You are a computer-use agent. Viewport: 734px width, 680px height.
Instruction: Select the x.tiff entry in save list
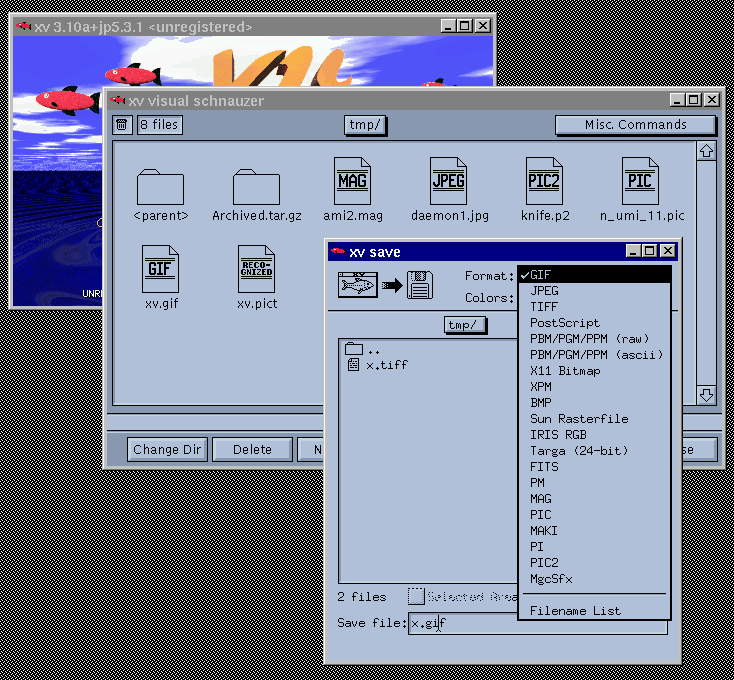387,365
